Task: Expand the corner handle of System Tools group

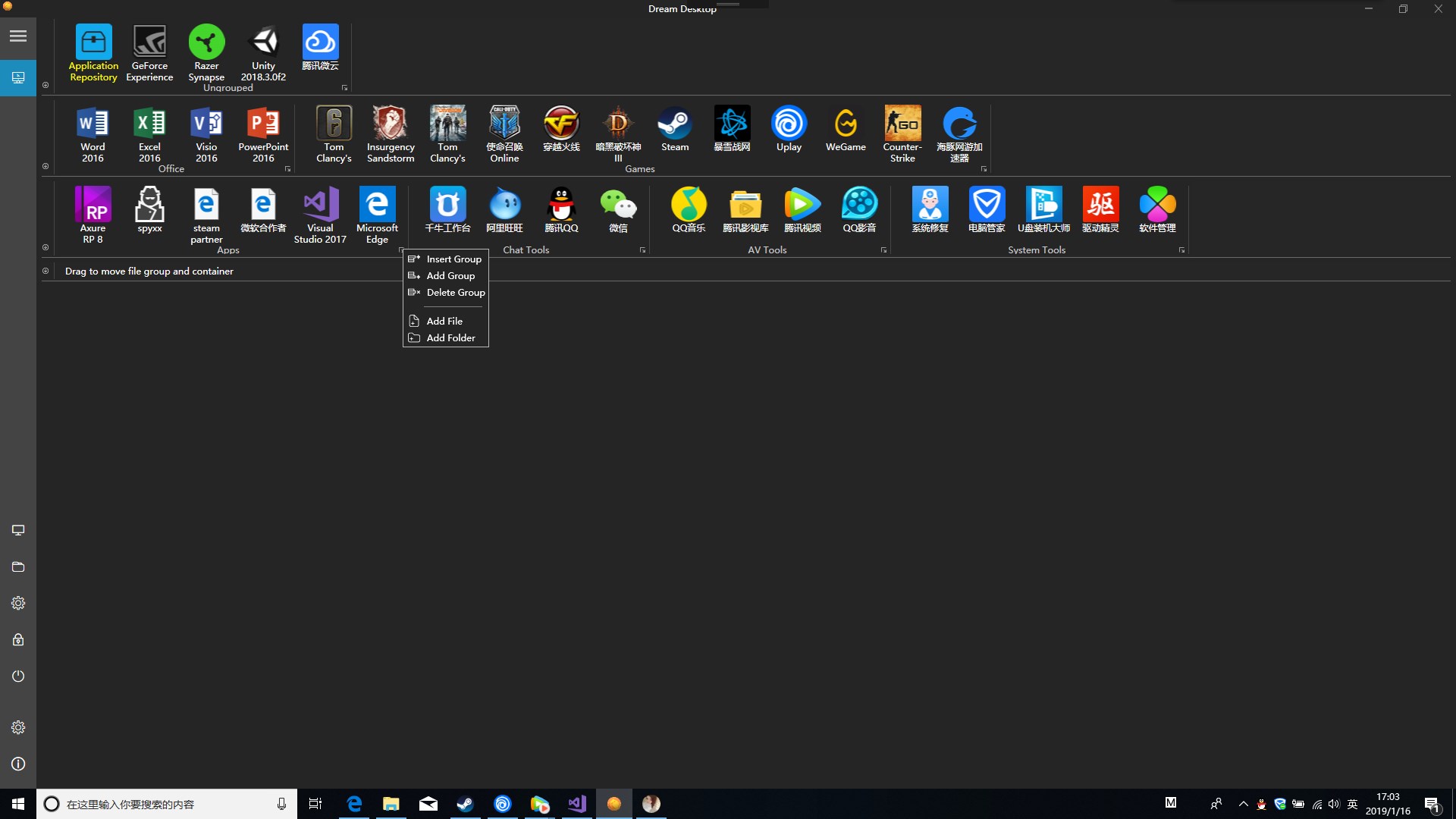Action: click(x=1181, y=250)
